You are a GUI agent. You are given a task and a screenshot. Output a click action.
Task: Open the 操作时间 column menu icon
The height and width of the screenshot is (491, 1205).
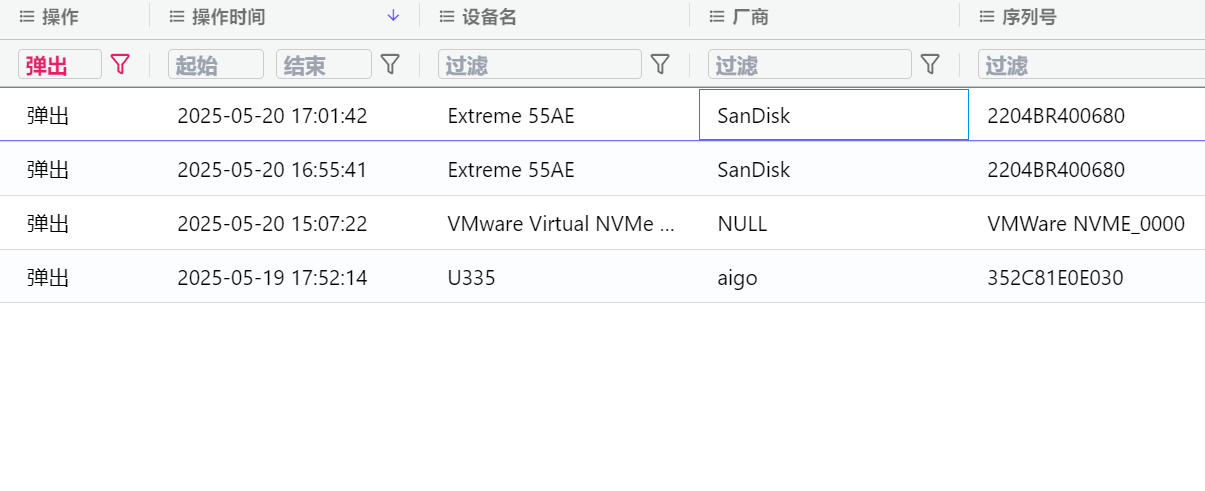click(x=177, y=17)
